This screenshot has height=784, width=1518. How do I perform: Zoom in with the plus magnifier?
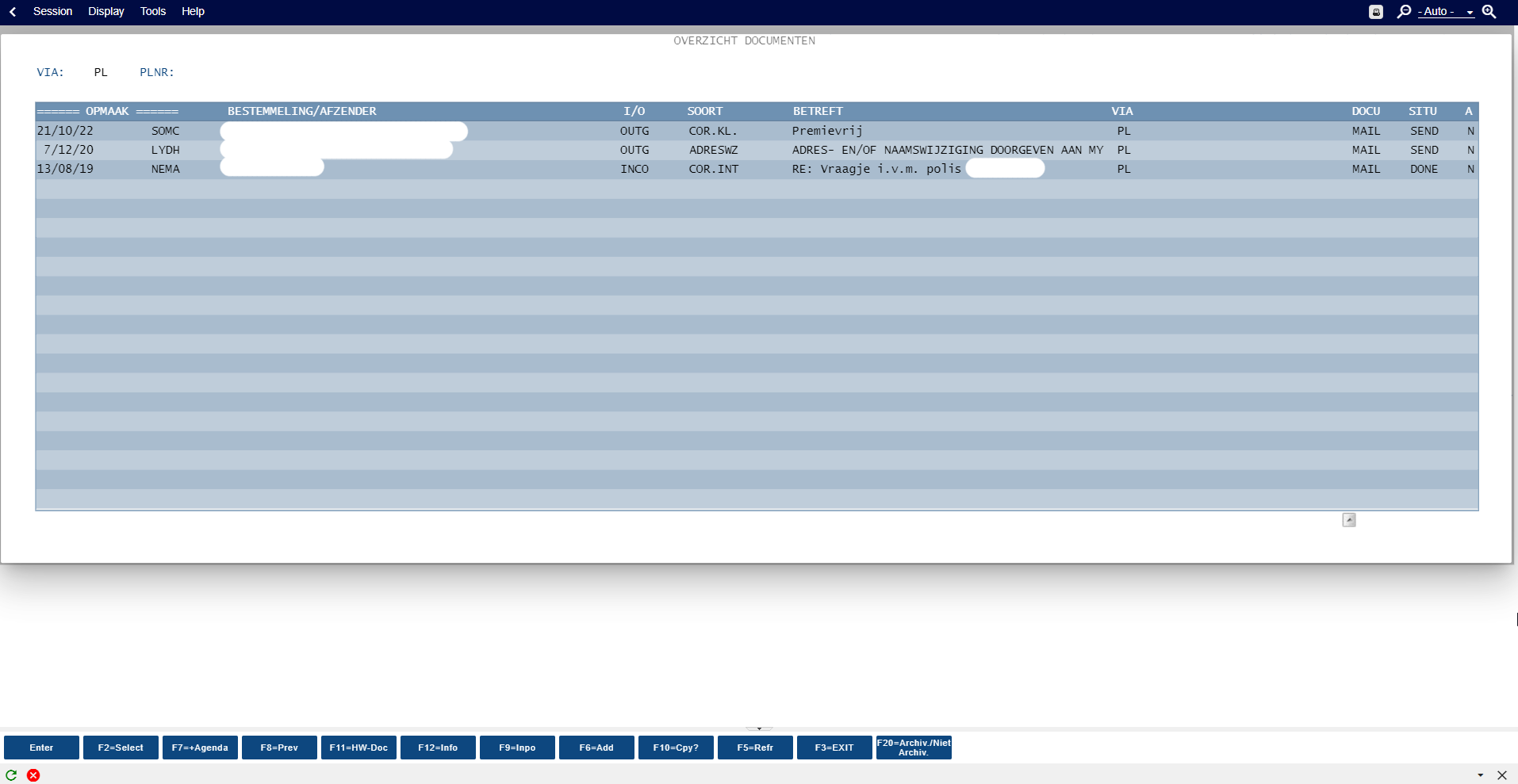click(1489, 11)
